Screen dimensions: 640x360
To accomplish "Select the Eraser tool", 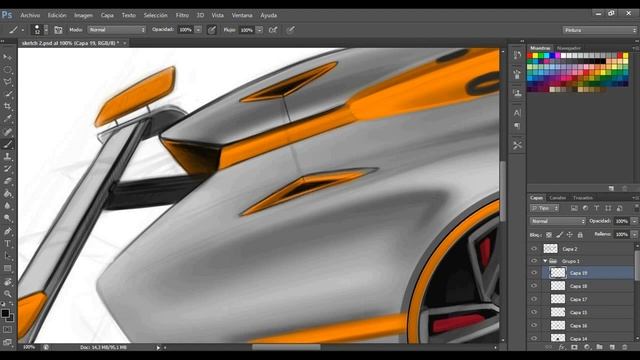I will click(7, 181).
